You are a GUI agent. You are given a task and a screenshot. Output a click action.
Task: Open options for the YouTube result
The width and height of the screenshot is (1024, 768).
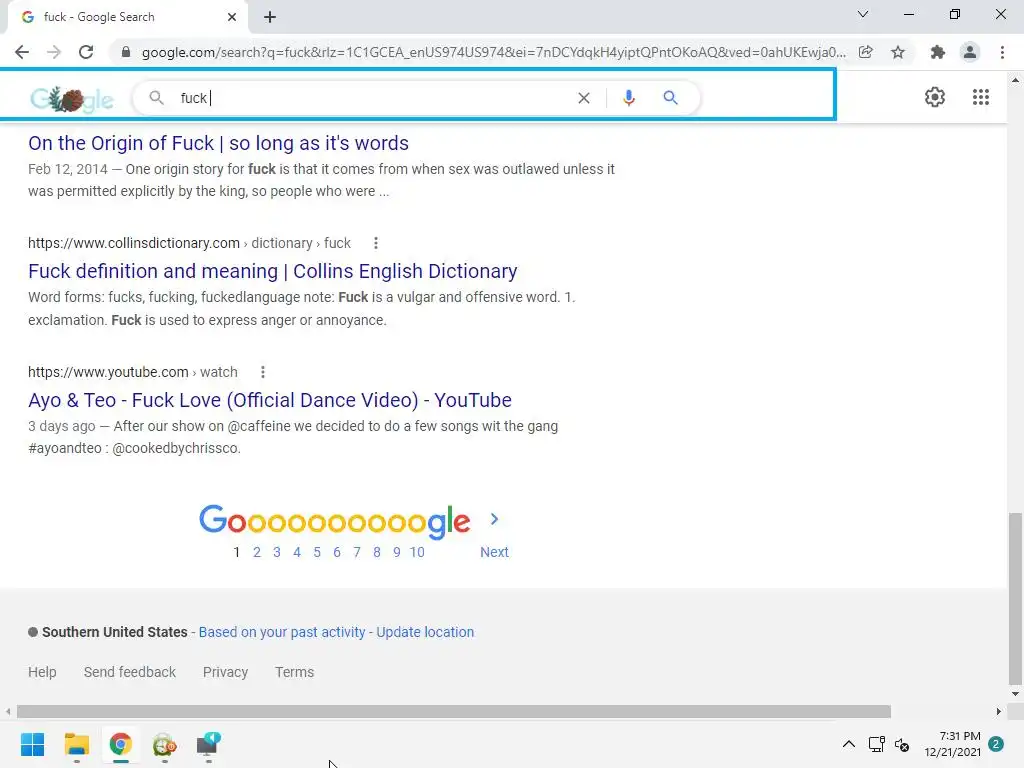coord(263,372)
